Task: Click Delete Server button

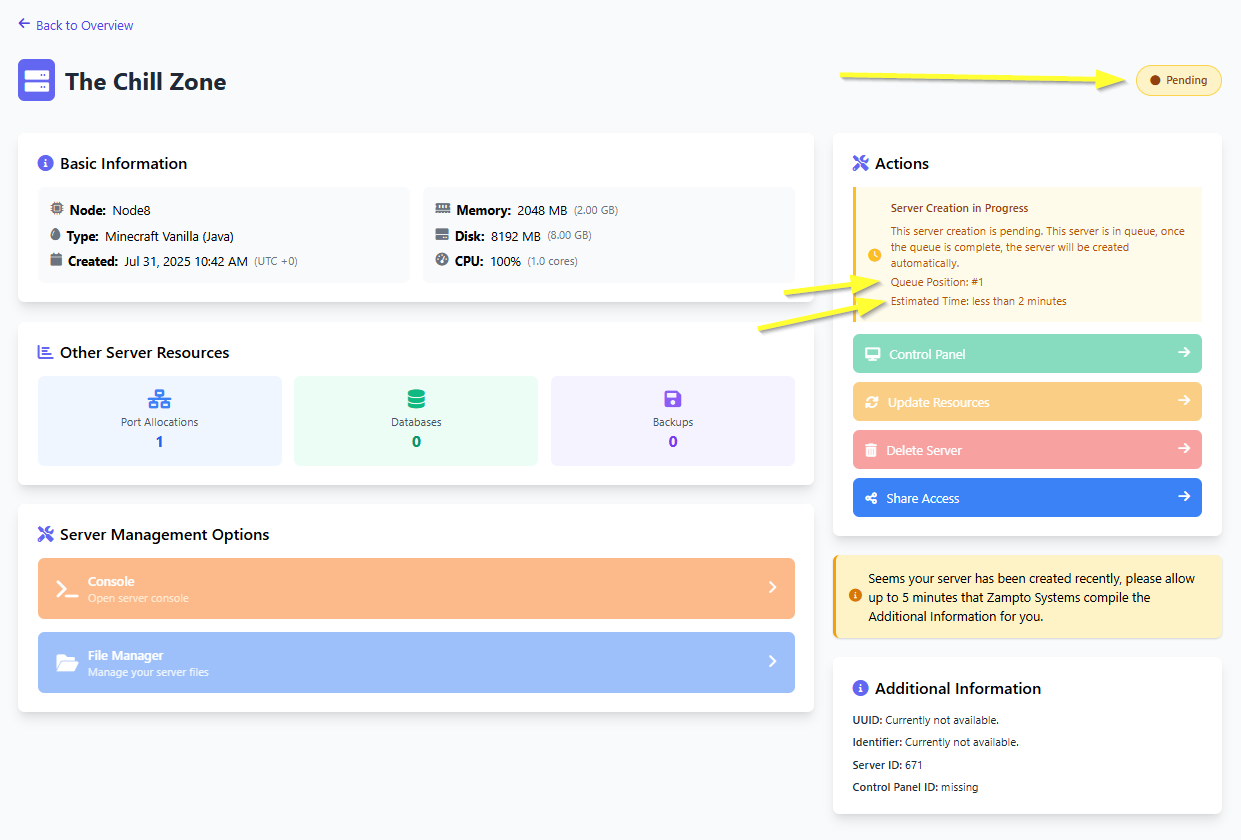Action: [1027, 450]
